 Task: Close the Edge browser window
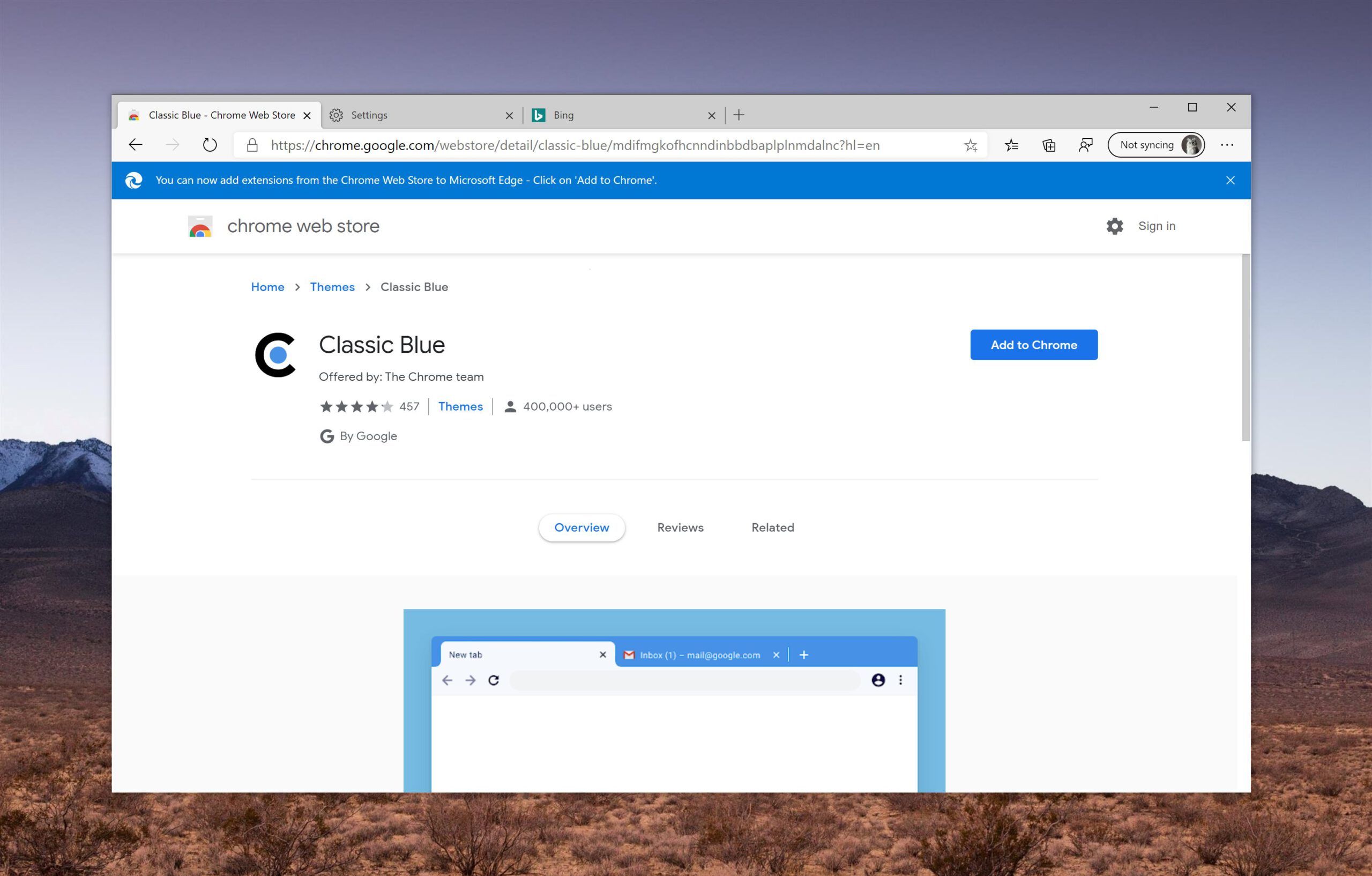[1231, 107]
